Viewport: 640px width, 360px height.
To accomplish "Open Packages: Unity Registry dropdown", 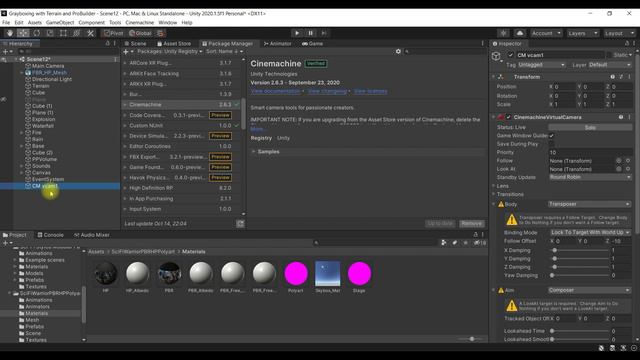I will [169, 51].
